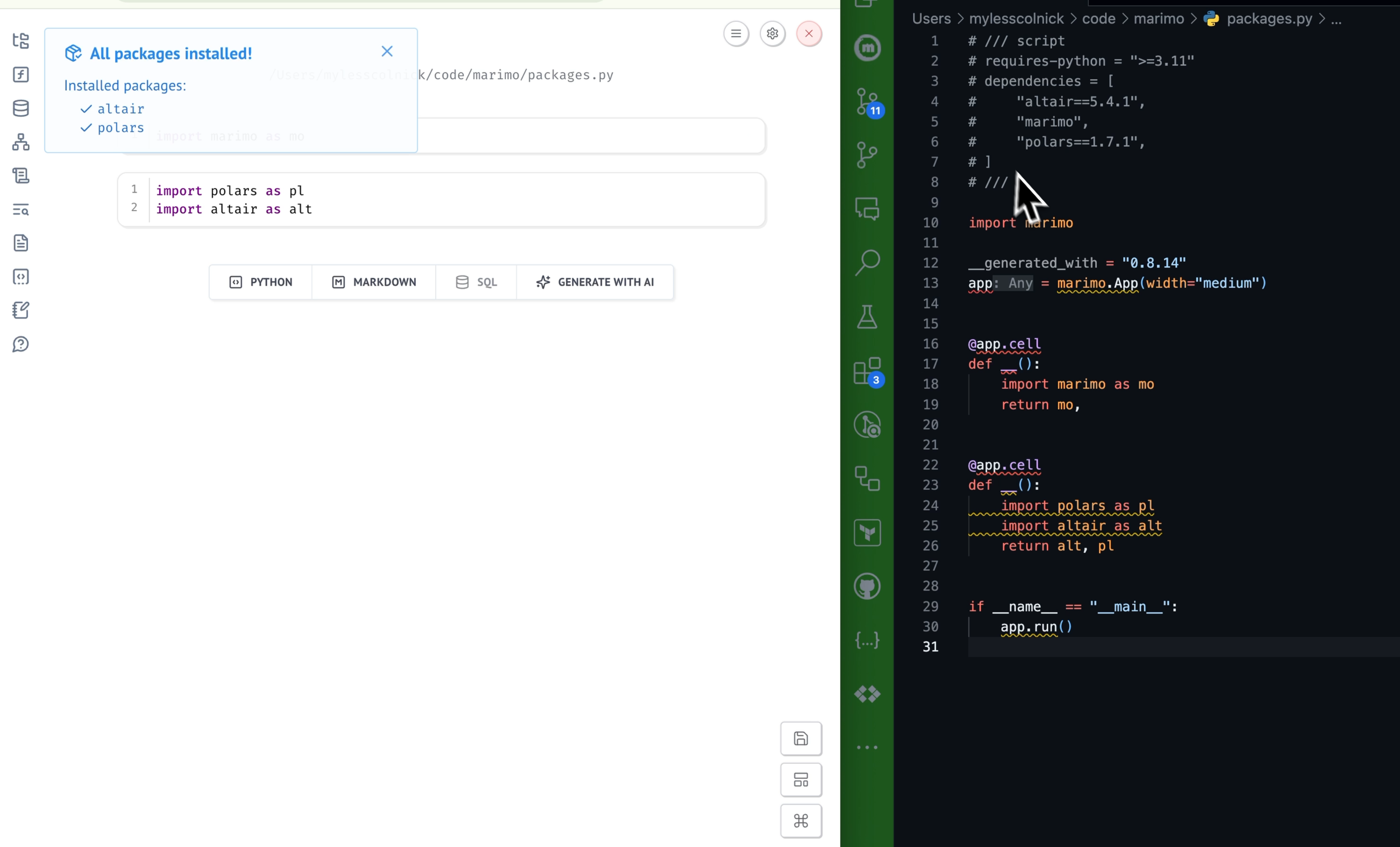This screenshot has height=847, width=1400.
Task: Add a new Markdown cell
Action: [x=374, y=282]
